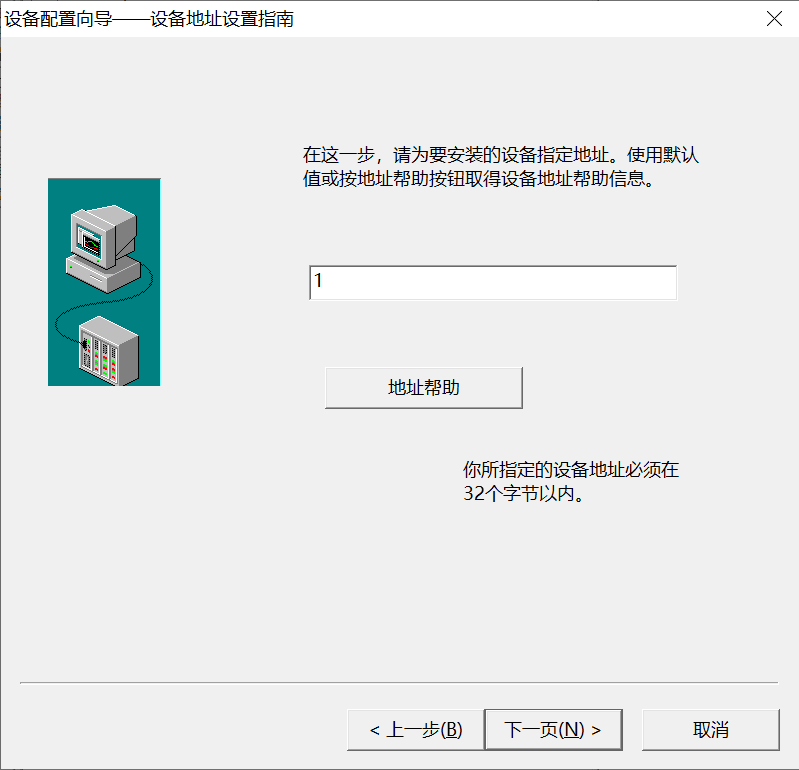
Task: Click the instruction line starting with 在这一步
Action: pos(500,155)
